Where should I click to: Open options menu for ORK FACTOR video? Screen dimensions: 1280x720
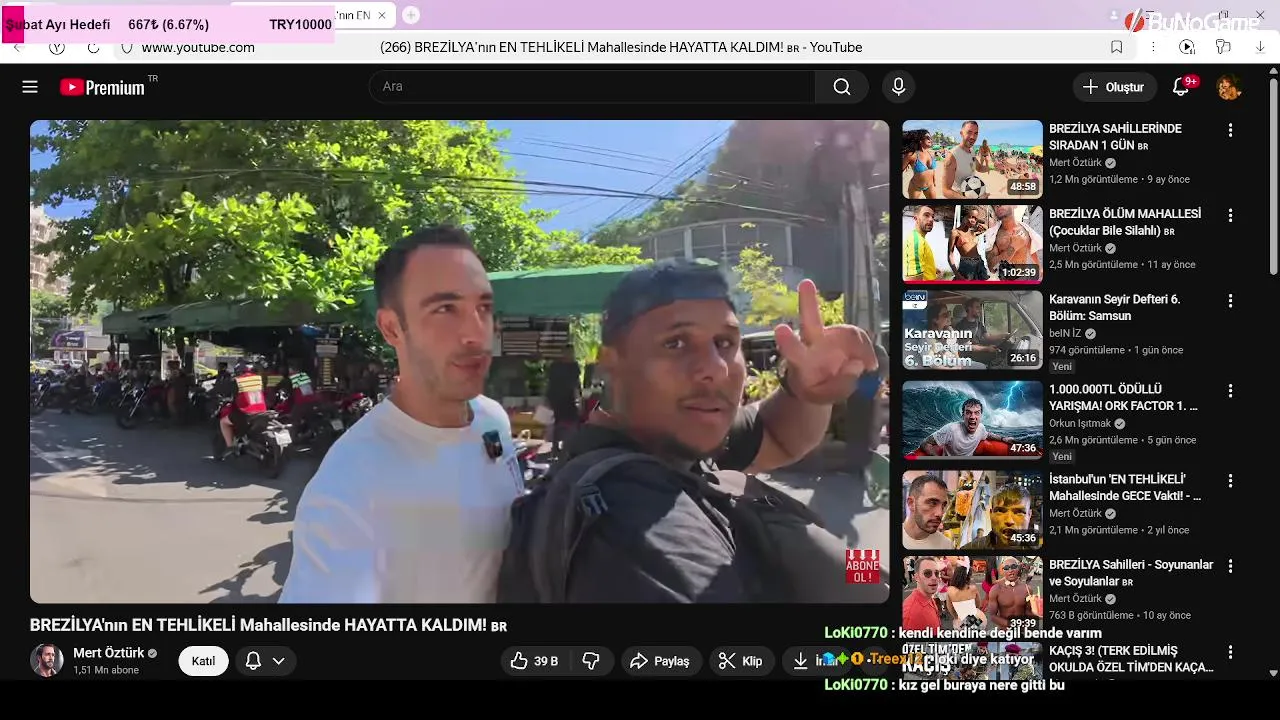(1230, 390)
